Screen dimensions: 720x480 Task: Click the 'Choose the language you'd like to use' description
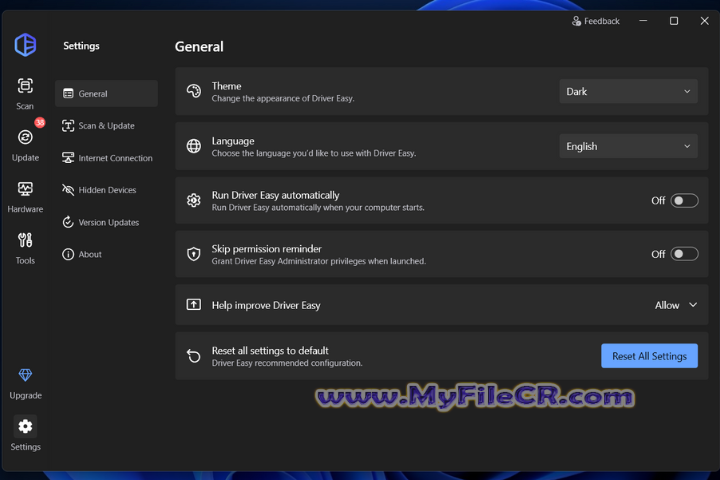click(314, 153)
